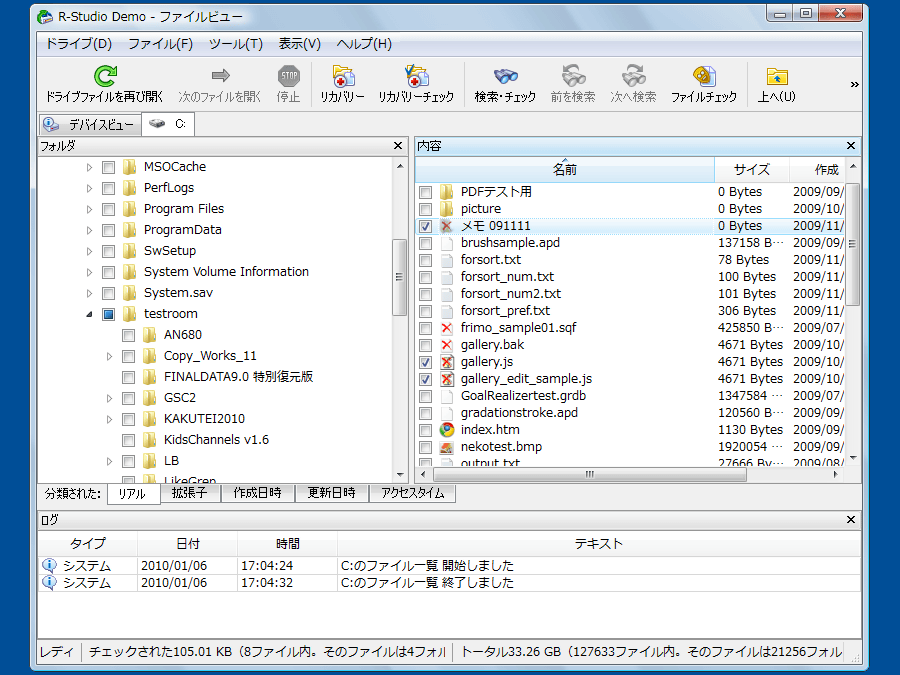This screenshot has height=675, width=900.
Task: Click the info icon of 17:04:32 log entry
Action: click(49, 583)
